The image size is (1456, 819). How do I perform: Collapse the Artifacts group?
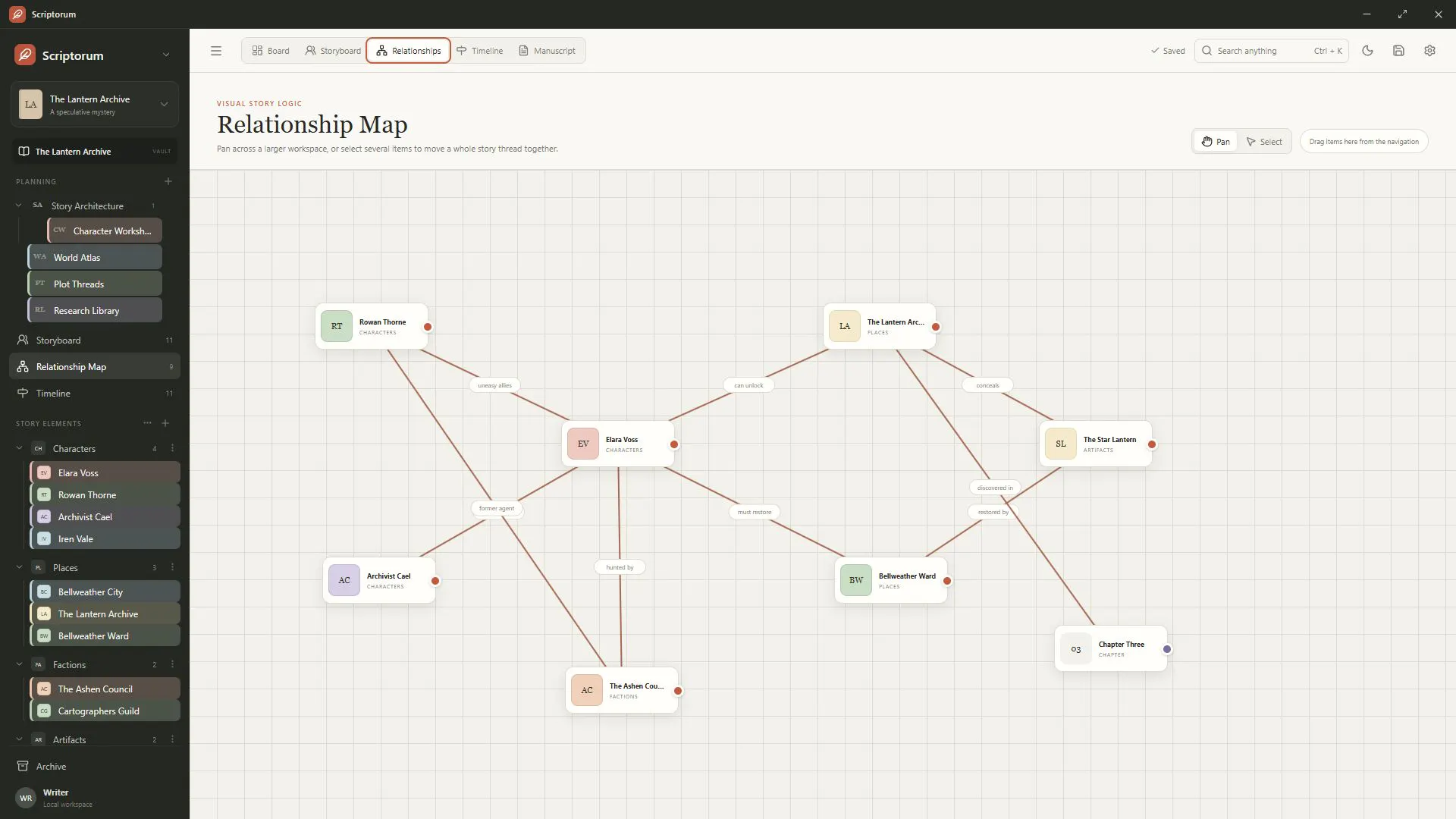[19, 739]
